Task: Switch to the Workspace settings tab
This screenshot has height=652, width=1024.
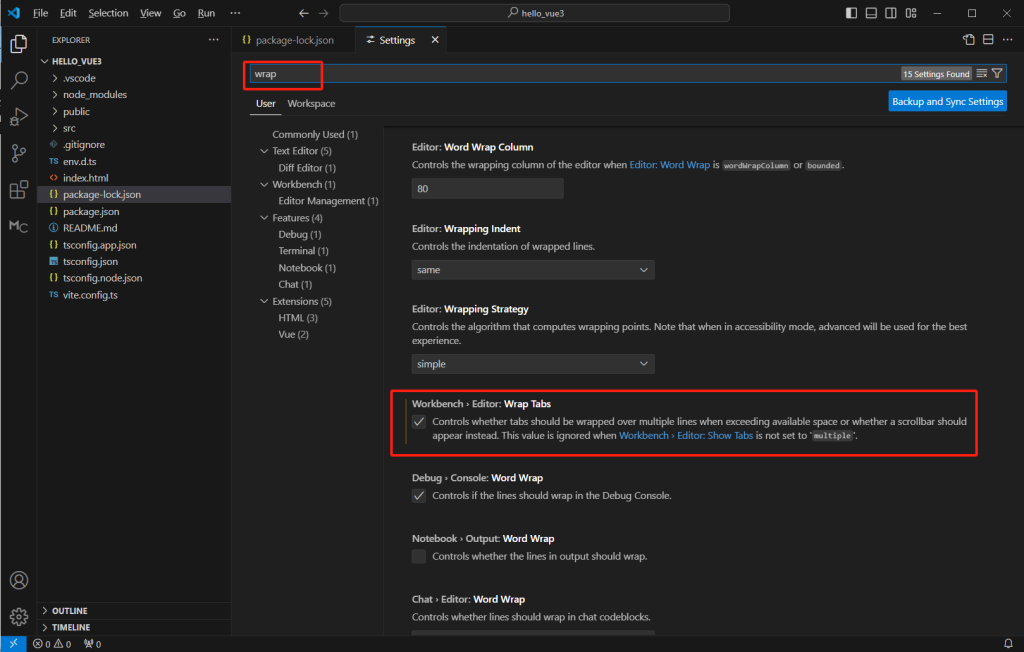Action: pos(311,103)
